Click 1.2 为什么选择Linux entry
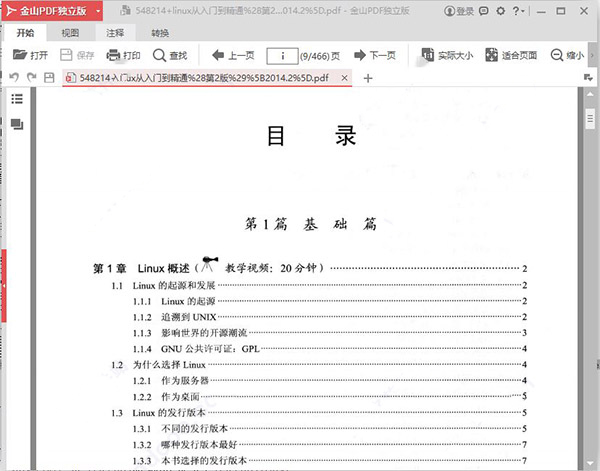 tap(319, 365)
